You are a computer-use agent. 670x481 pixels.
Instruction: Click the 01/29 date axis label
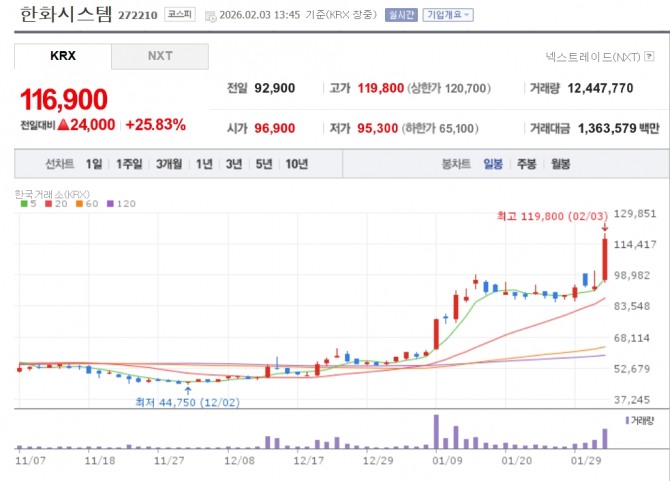click(x=586, y=461)
